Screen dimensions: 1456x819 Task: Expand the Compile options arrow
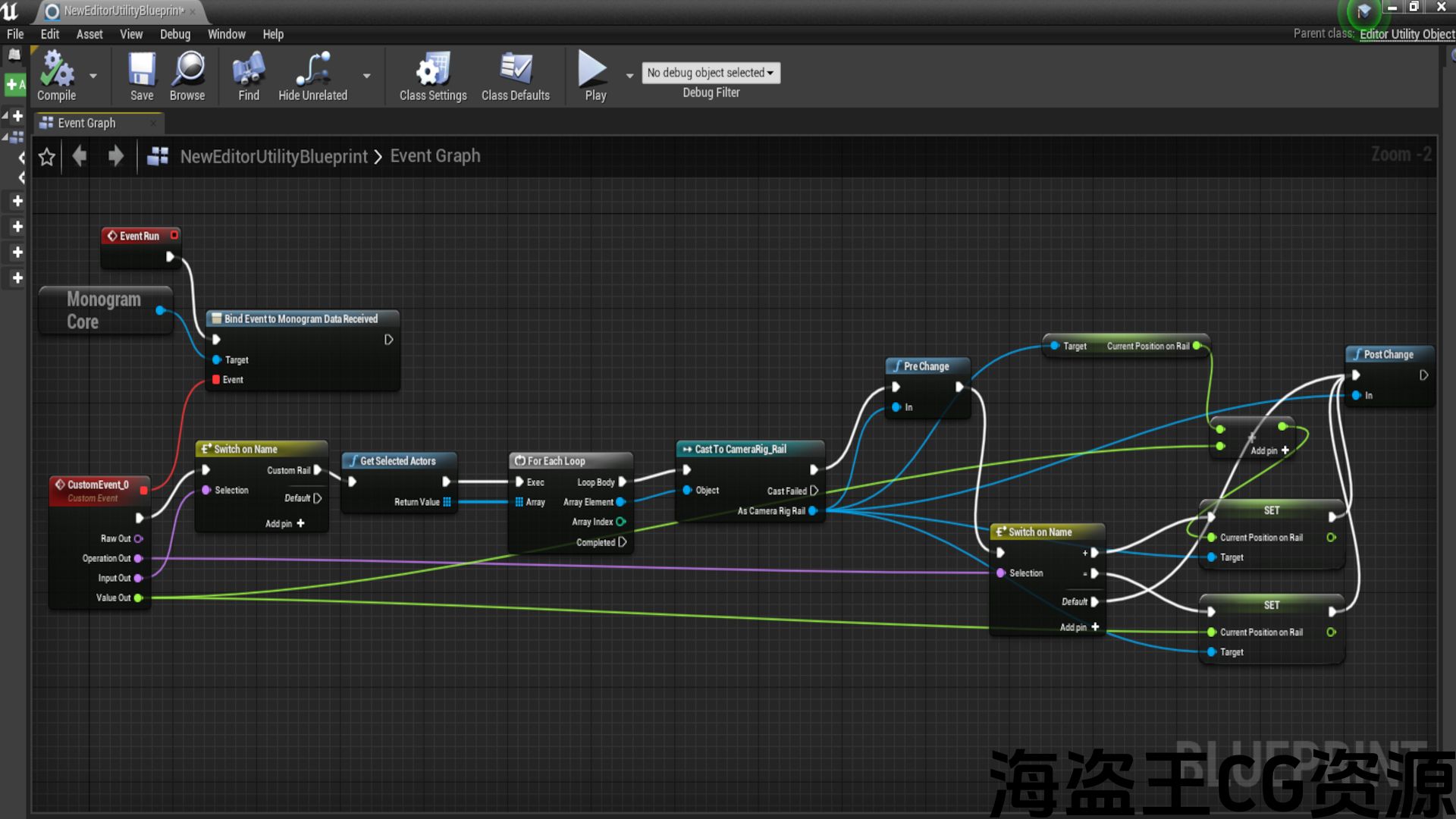coord(93,76)
